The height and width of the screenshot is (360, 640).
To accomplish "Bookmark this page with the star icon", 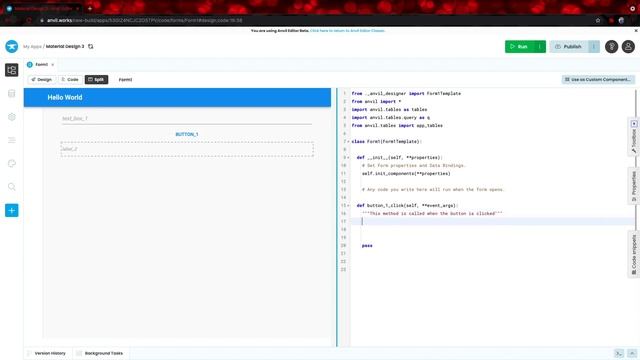I will 598,20.
